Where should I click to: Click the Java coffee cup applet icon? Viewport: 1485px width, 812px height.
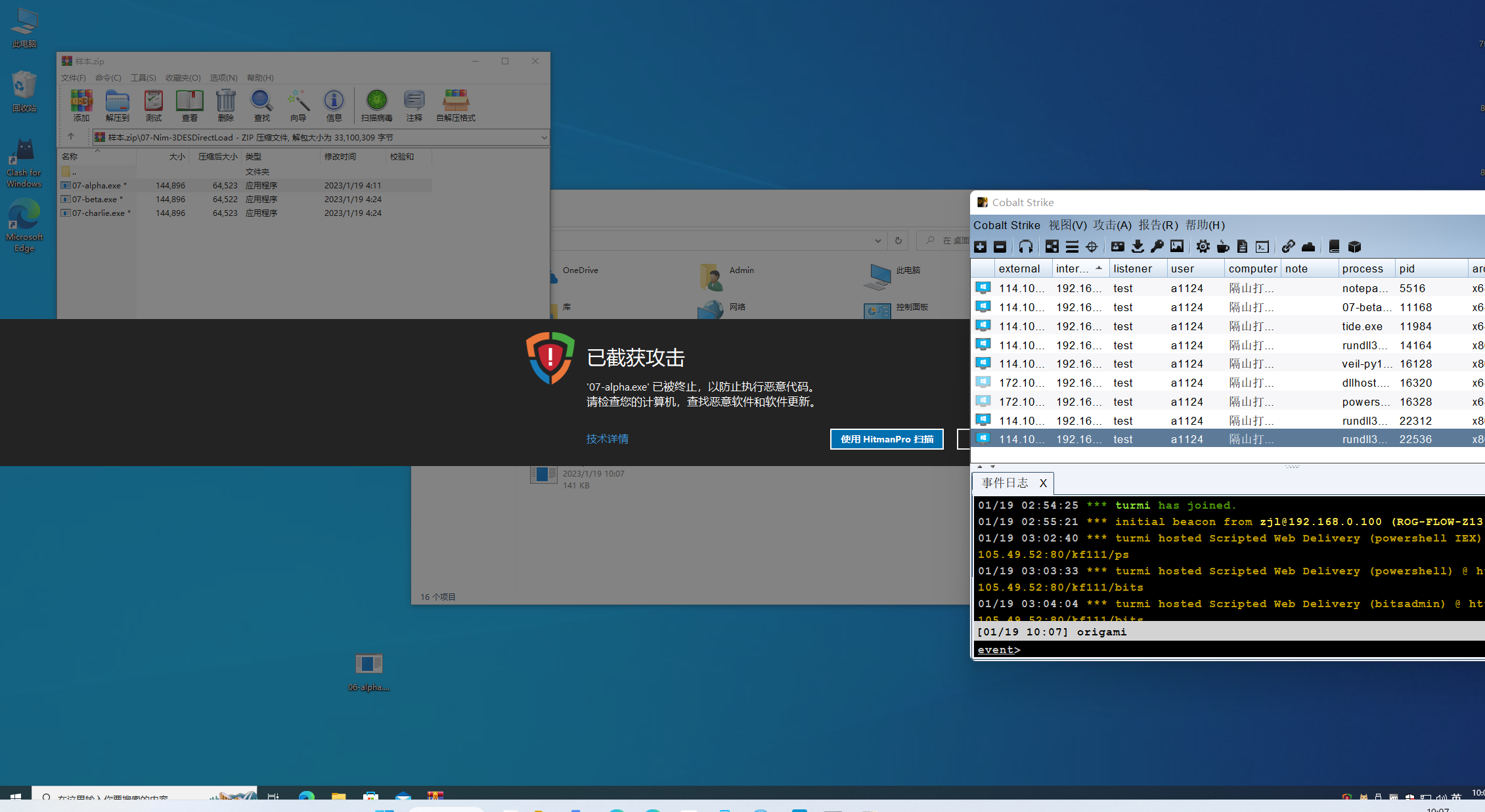coord(1222,247)
